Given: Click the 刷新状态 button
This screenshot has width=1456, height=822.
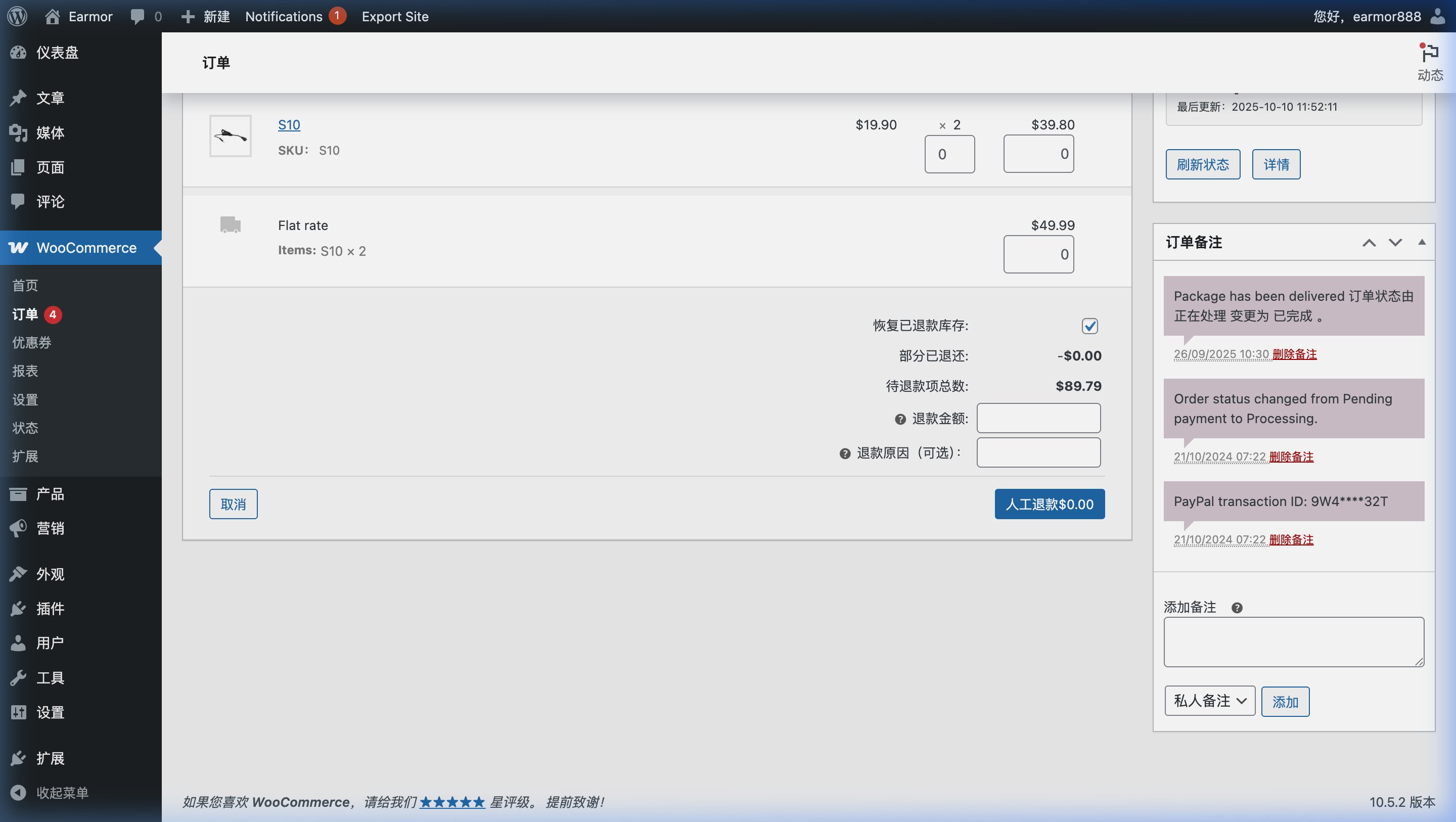Looking at the screenshot, I should pos(1203,164).
